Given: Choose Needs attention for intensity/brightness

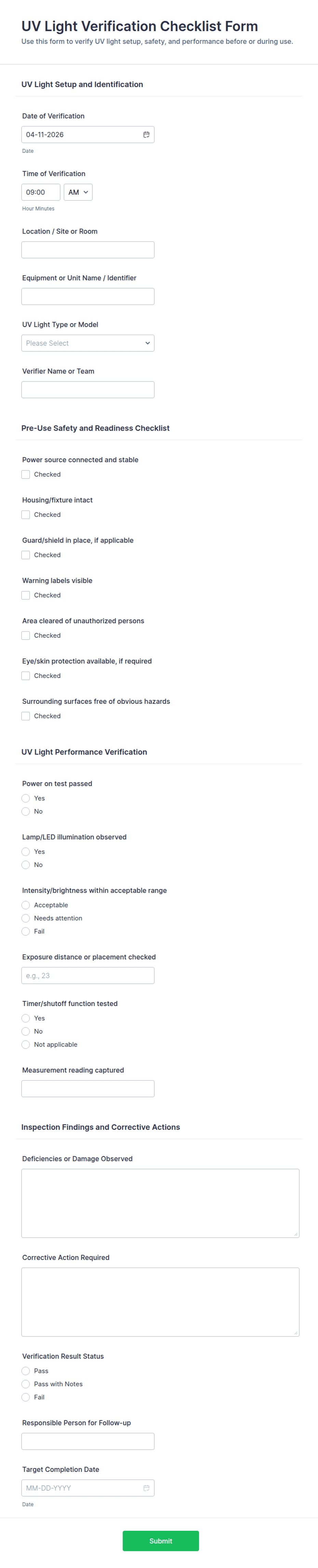Looking at the screenshot, I should pyautogui.click(x=26, y=919).
